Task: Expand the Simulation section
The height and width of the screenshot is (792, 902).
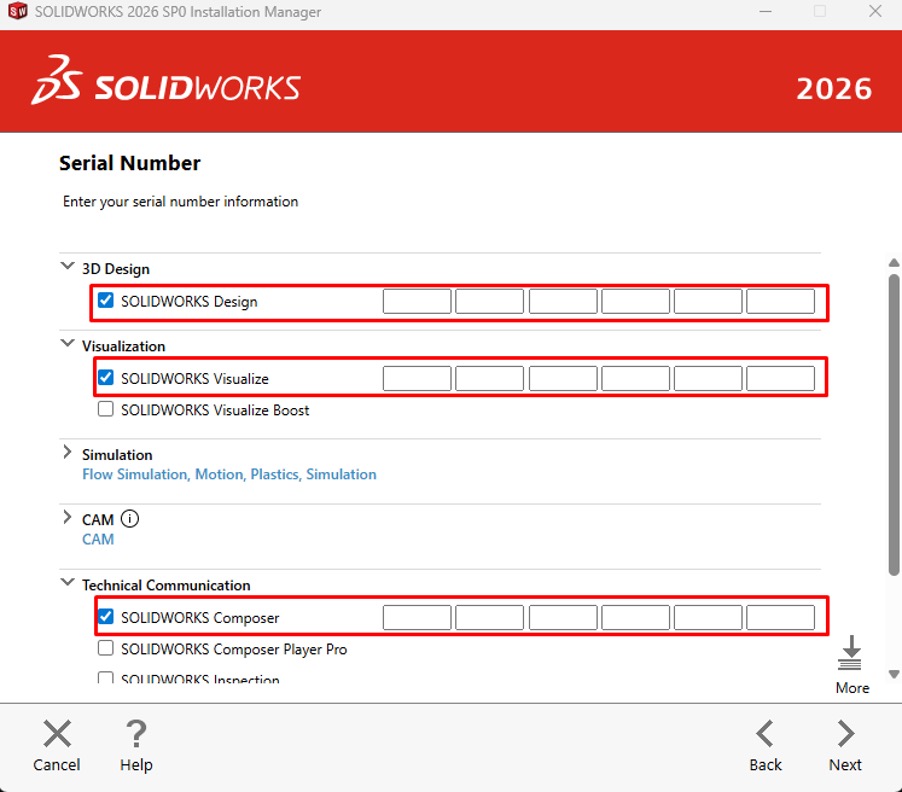Action: point(67,452)
